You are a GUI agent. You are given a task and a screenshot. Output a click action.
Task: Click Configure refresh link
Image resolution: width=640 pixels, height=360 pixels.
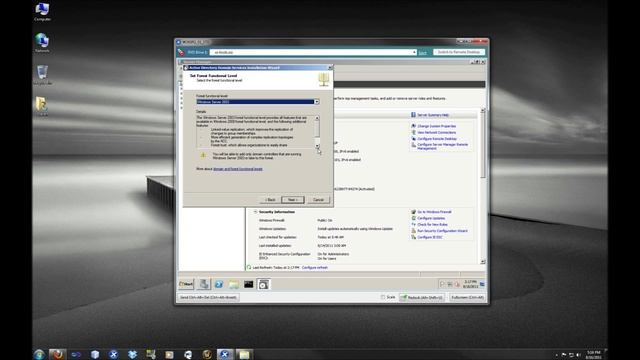coord(315,268)
